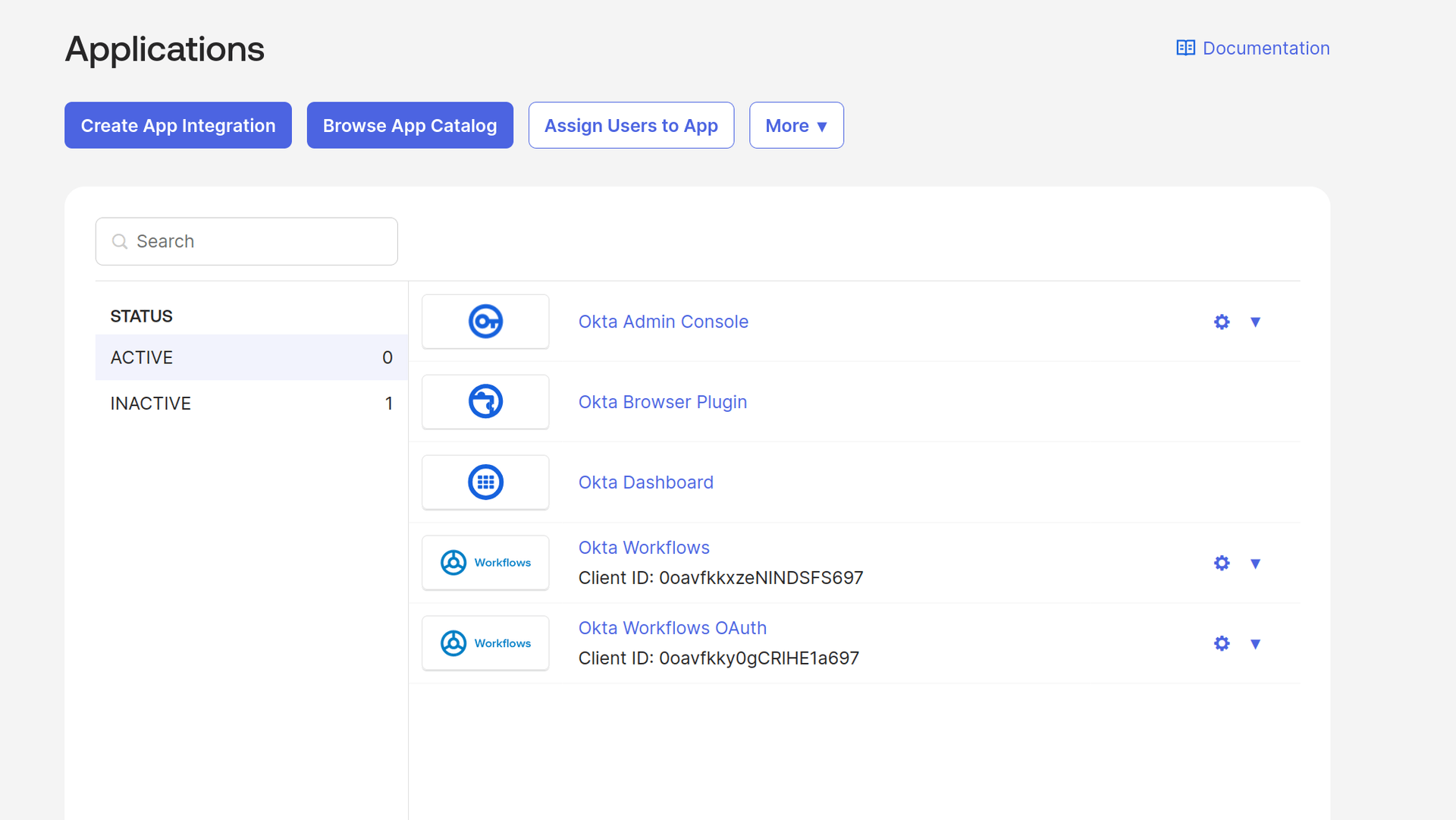
Task: Open the Okta Dashboard application page
Action: (645, 482)
